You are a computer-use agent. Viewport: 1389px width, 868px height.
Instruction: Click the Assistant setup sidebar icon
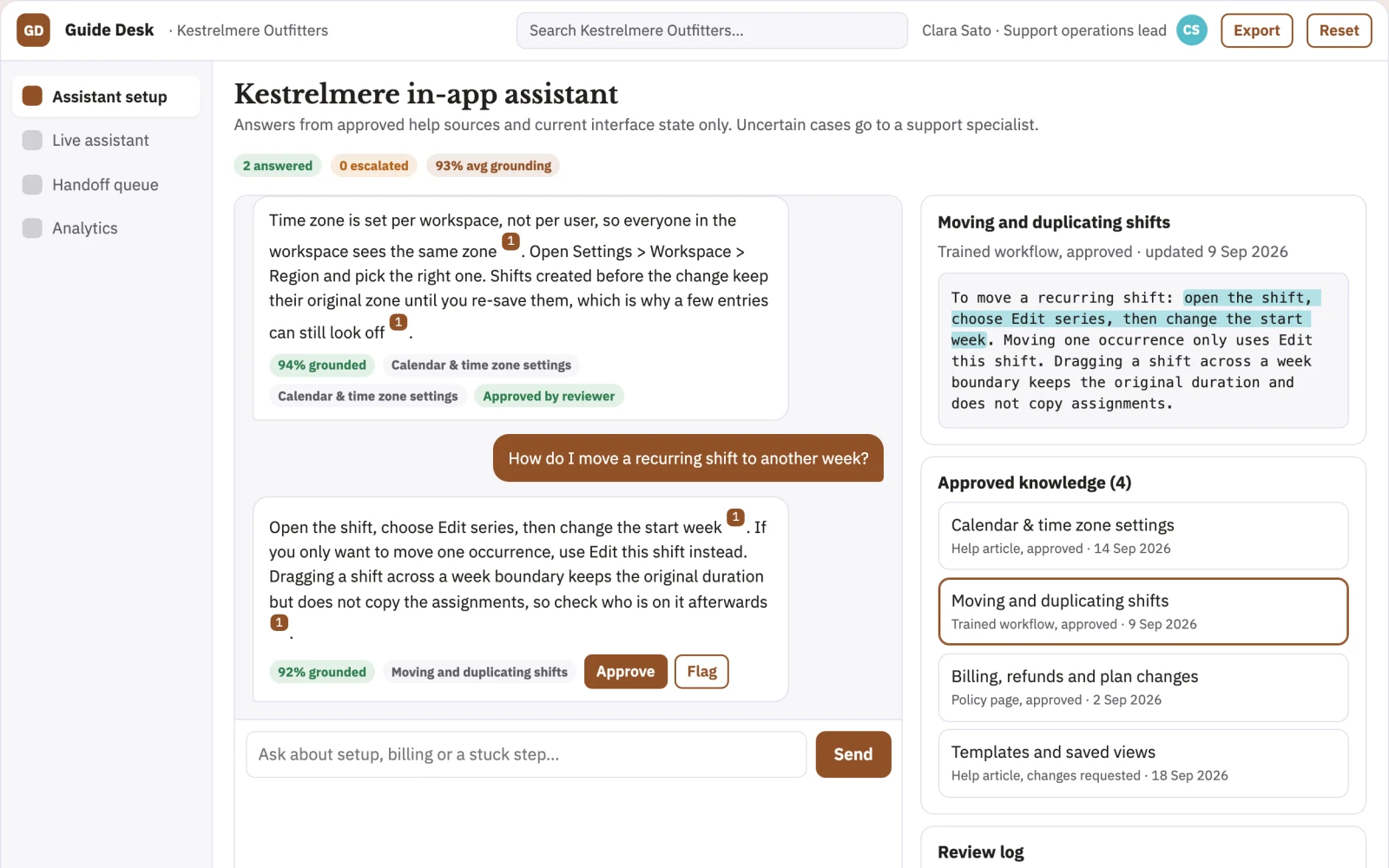[x=32, y=95]
